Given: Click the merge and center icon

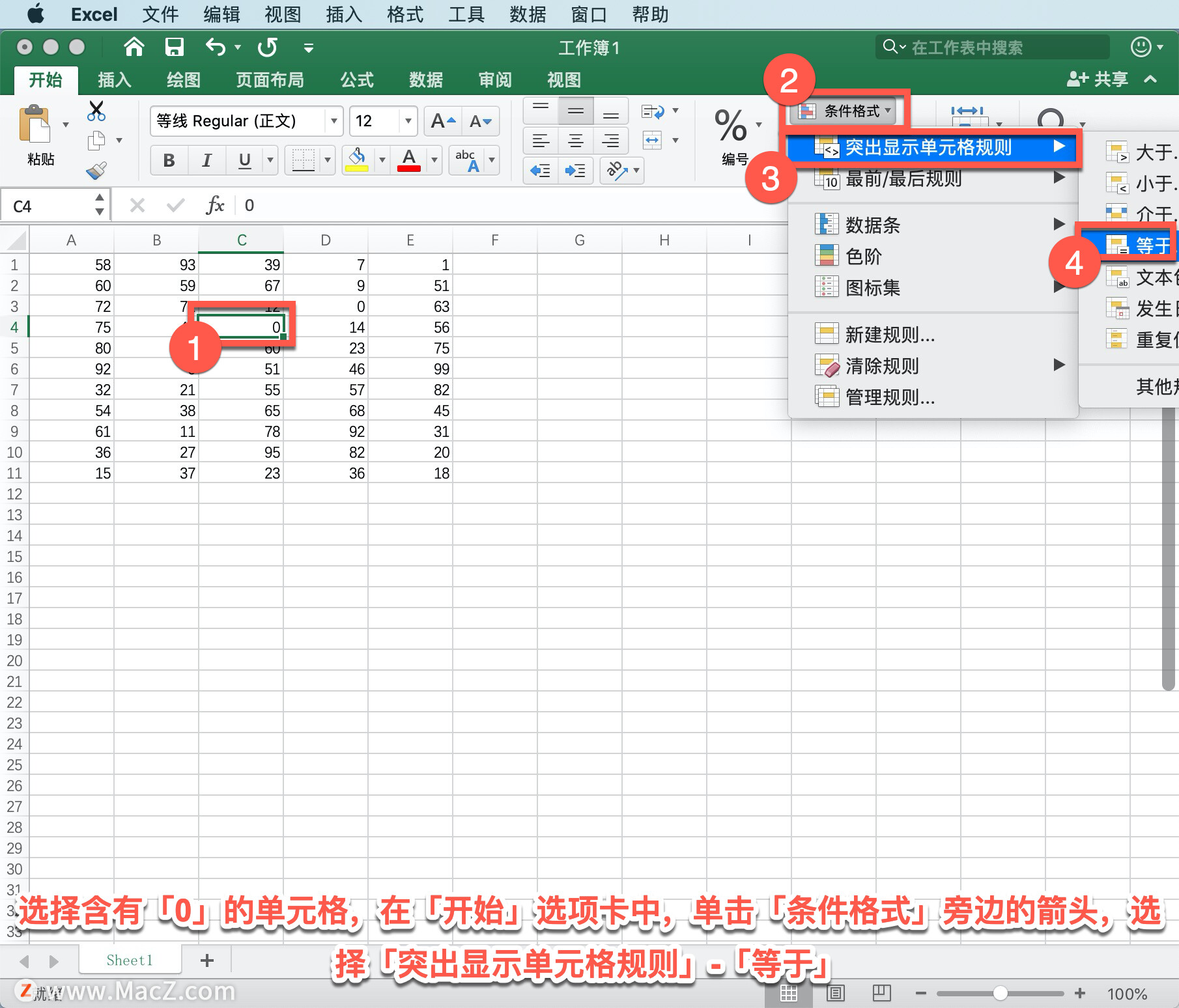Looking at the screenshot, I should click(x=653, y=140).
